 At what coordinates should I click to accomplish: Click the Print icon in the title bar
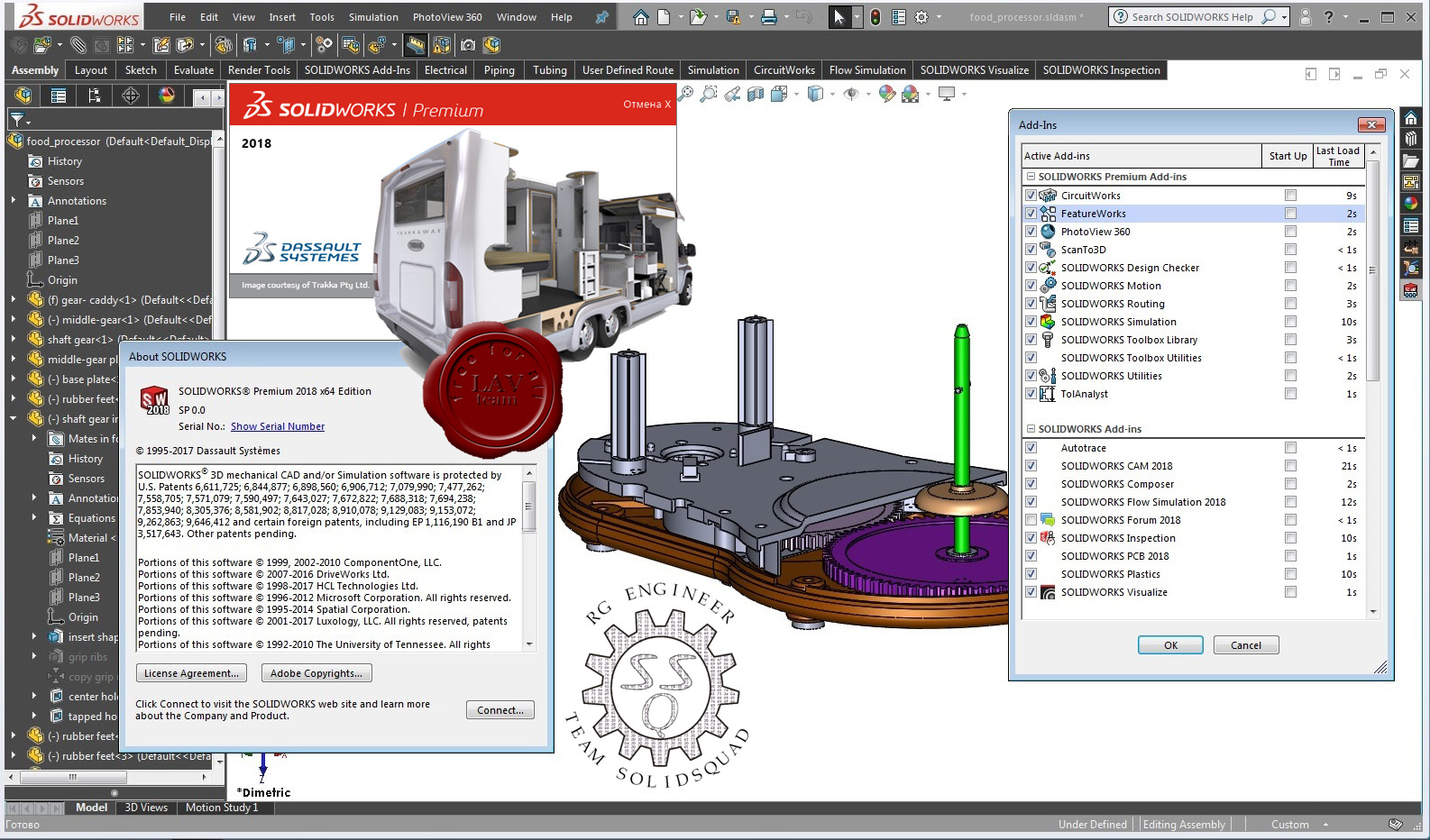(x=769, y=17)
